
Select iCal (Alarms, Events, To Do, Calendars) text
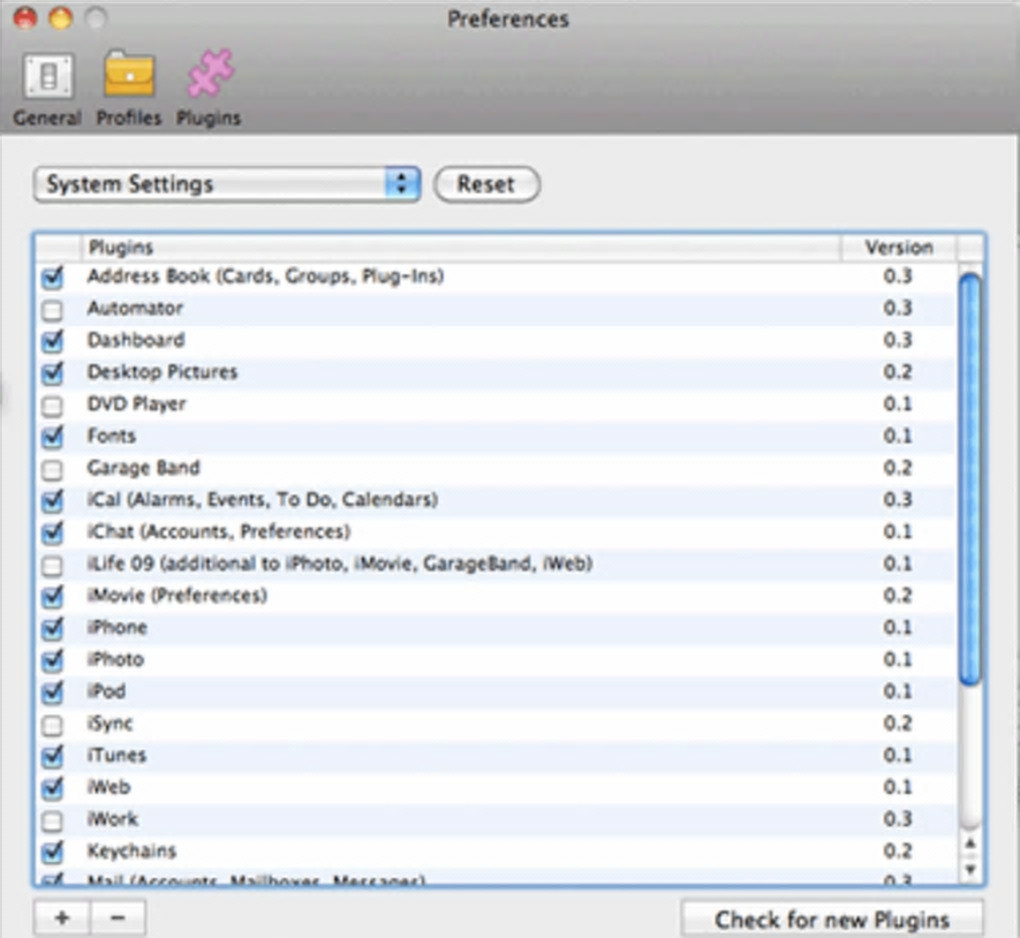click(262, 500)
